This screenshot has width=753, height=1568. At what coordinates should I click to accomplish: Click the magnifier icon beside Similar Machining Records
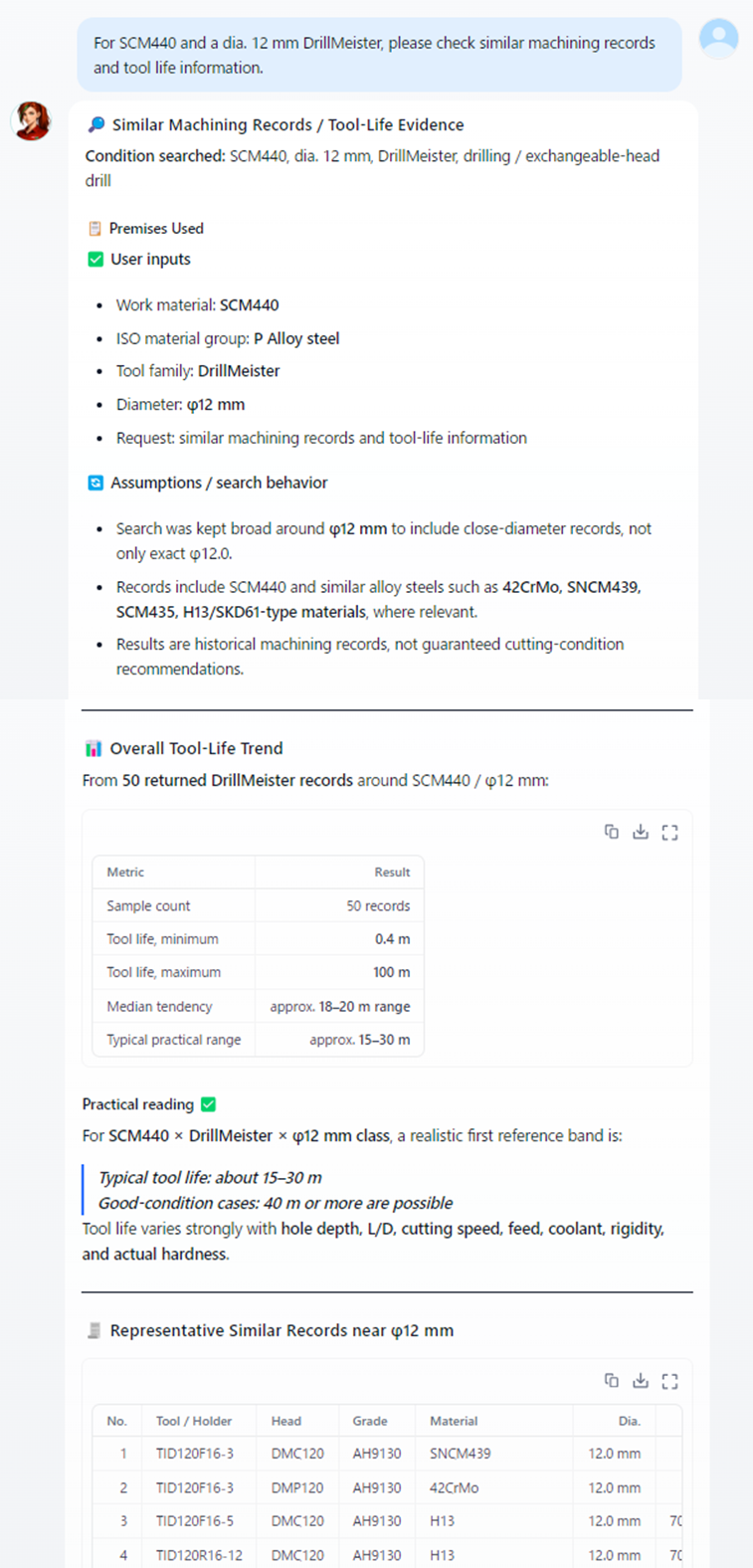click(96, 124)
